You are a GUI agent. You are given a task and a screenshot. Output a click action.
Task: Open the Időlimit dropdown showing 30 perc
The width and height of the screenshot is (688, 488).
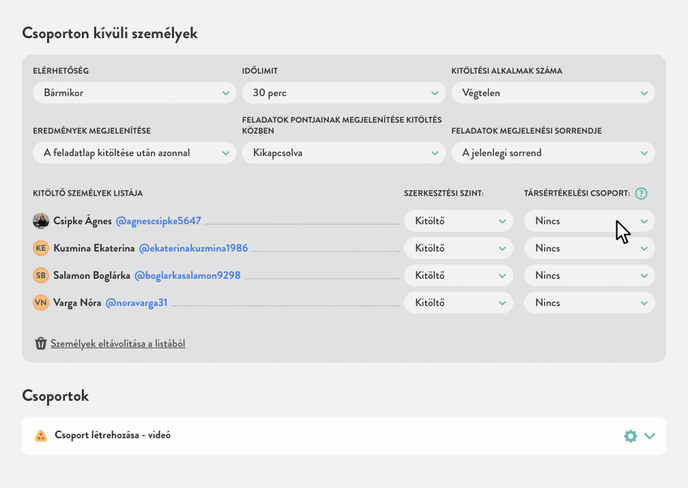[343, 93]
